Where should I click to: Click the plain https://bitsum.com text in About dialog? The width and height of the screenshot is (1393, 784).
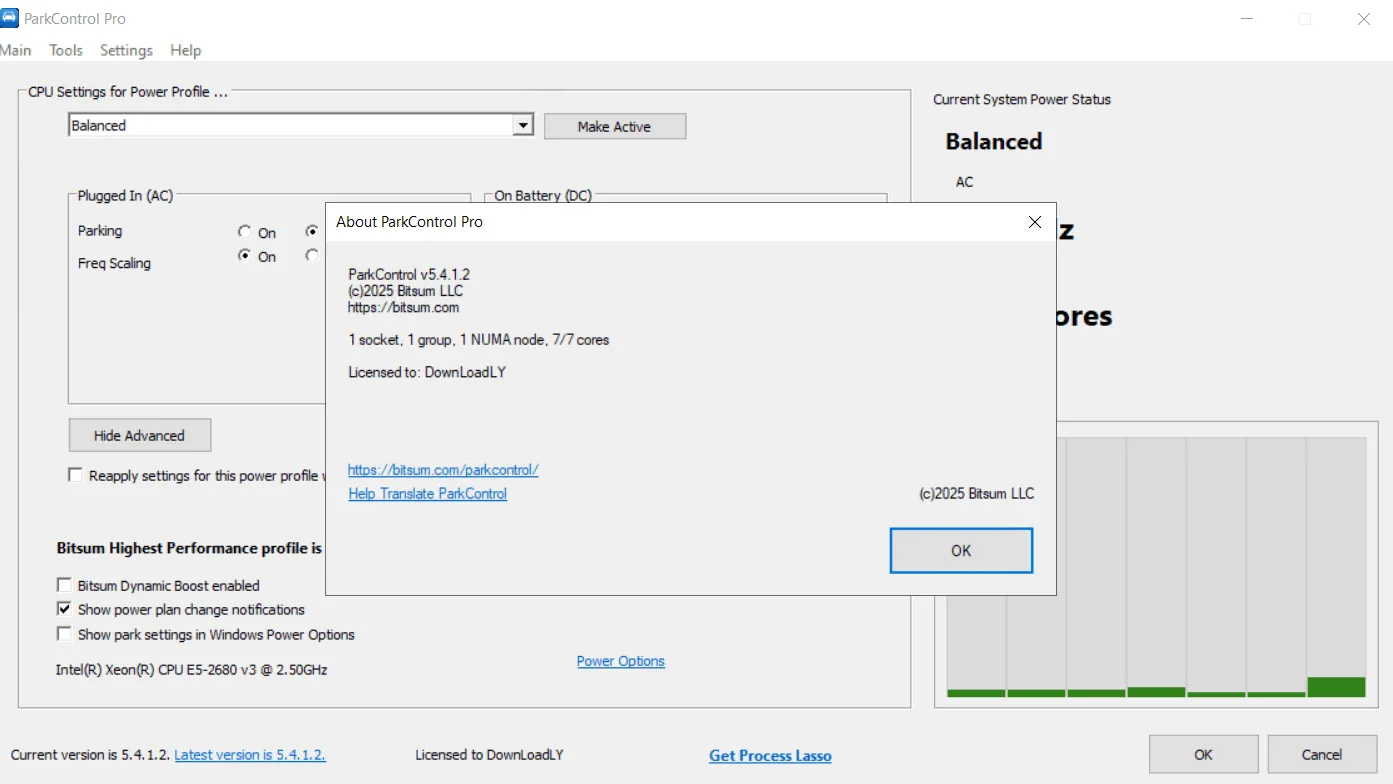click(404, 307)
